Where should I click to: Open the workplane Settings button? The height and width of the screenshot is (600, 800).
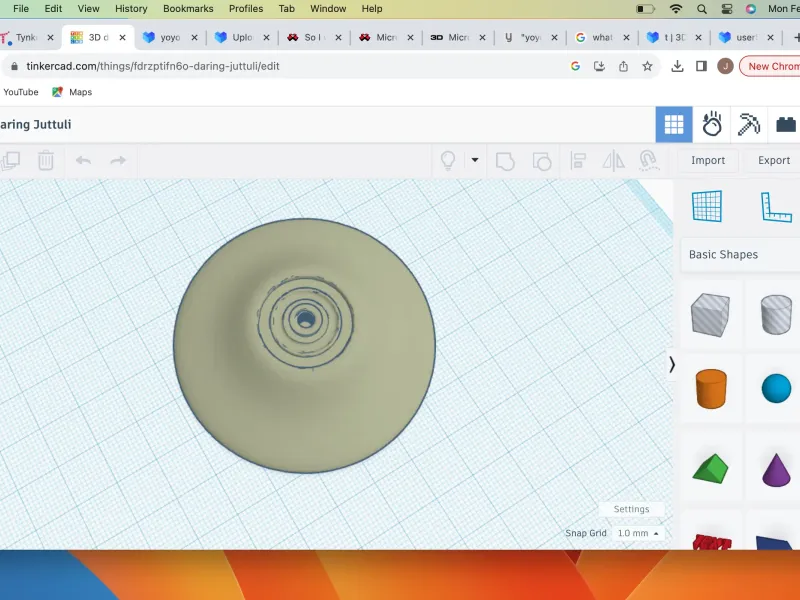pyautogui.click(x=631, y=509)
